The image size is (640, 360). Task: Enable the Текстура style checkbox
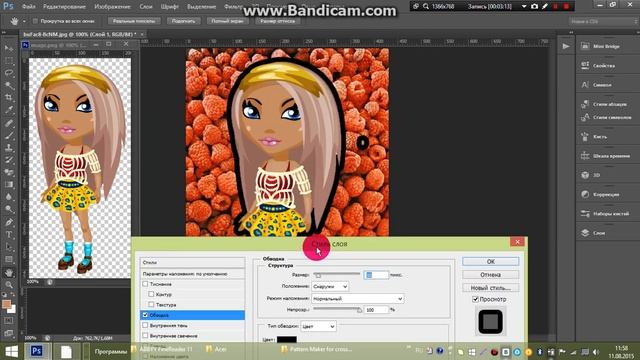tap(151, 304)
